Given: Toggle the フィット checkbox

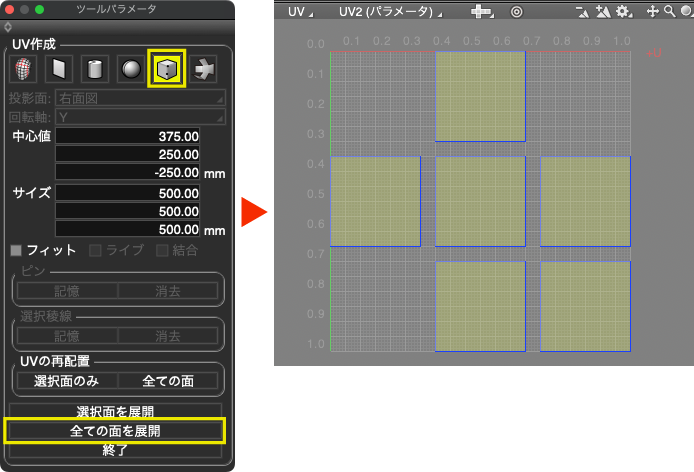Looking at the screenshot, I should 16,251.
